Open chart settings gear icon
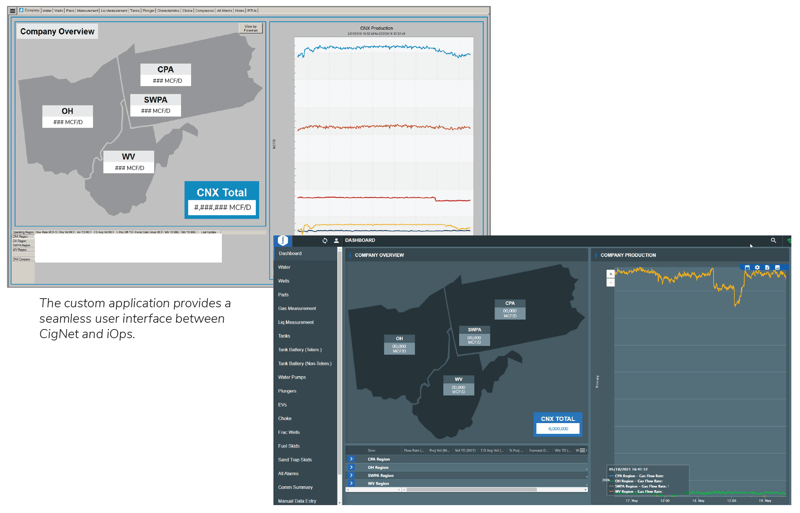 (x=757, y=267)
